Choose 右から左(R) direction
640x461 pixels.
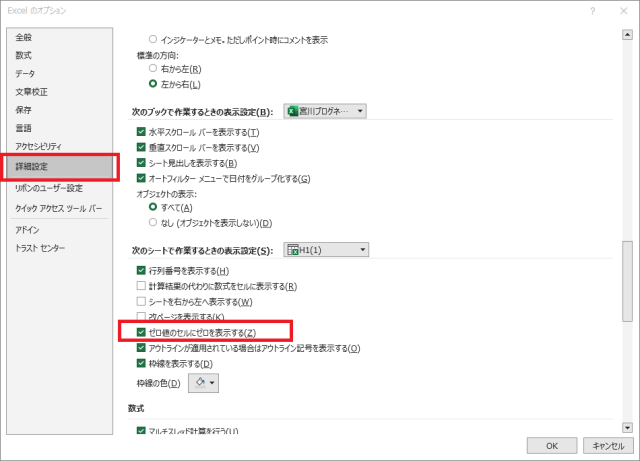pyautogui.click(x=153, y=68)
